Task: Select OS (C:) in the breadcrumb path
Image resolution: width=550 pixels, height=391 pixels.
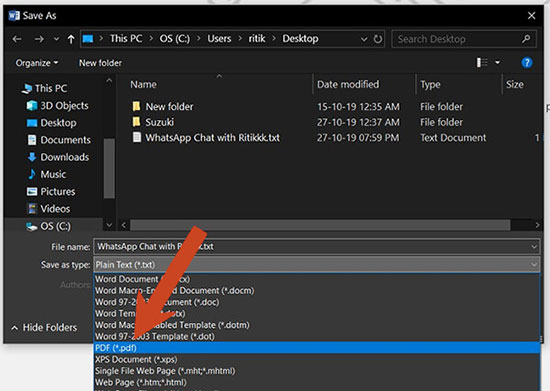Action: (x=175, y=39)
